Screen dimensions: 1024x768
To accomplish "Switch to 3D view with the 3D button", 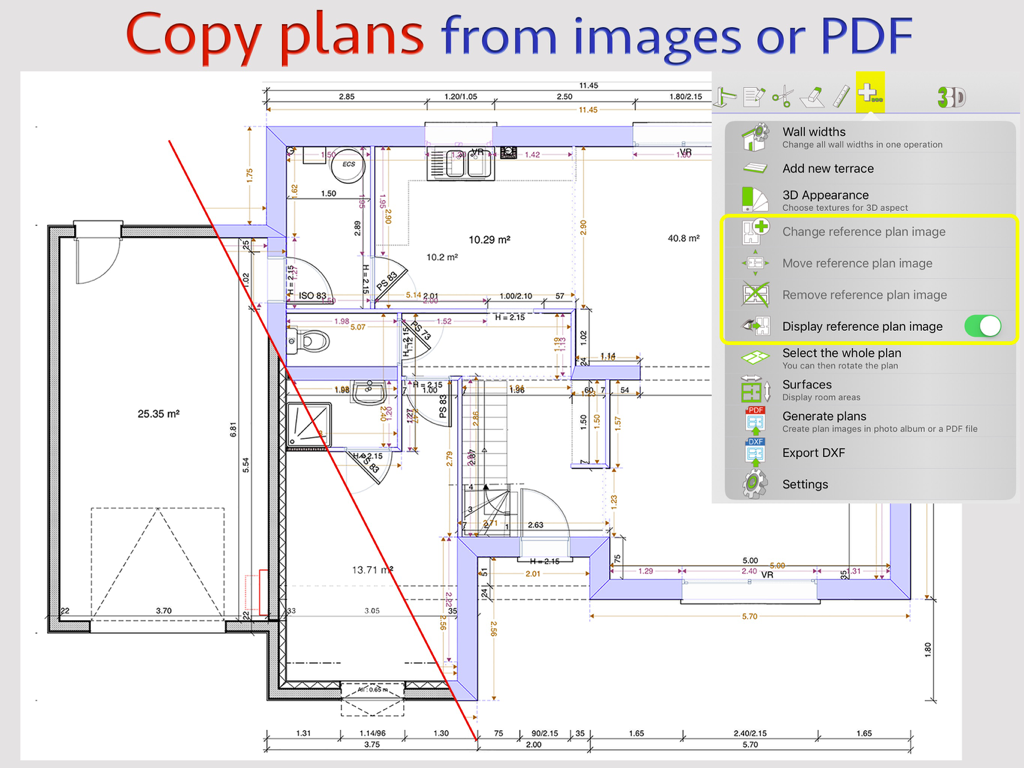I will click(952, 95).
